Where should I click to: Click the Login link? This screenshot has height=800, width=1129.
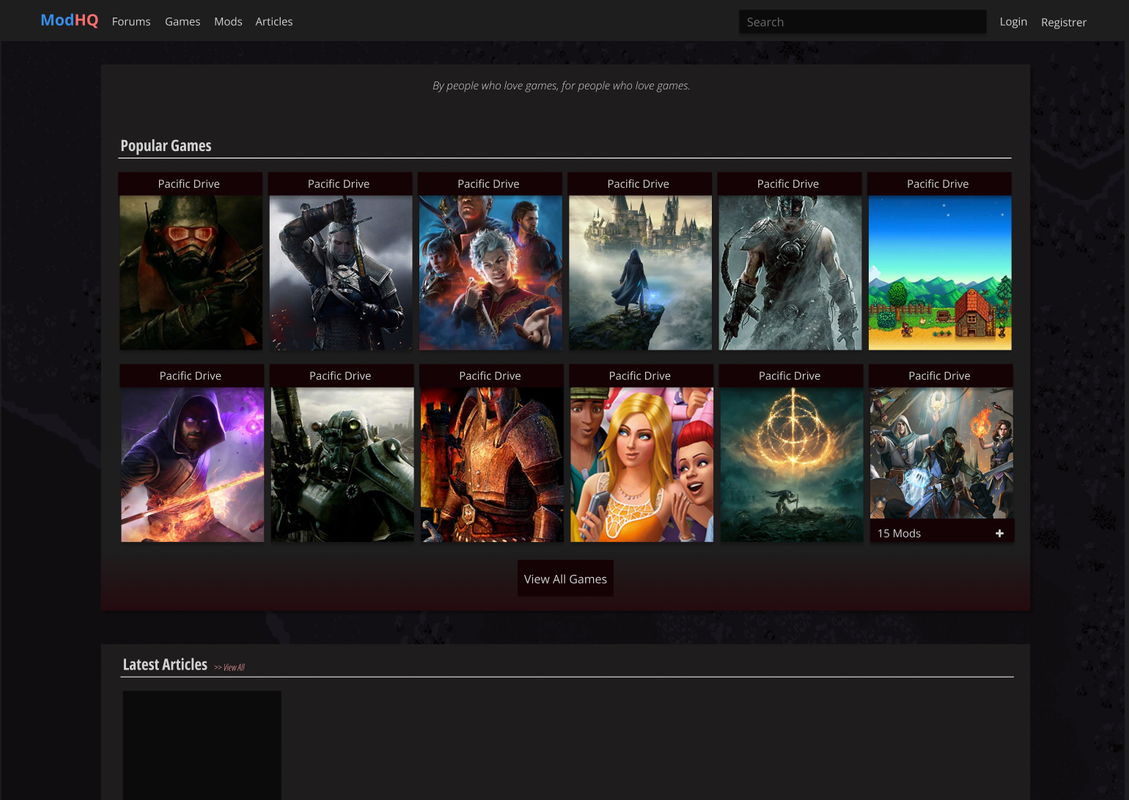coord(1013,22)
